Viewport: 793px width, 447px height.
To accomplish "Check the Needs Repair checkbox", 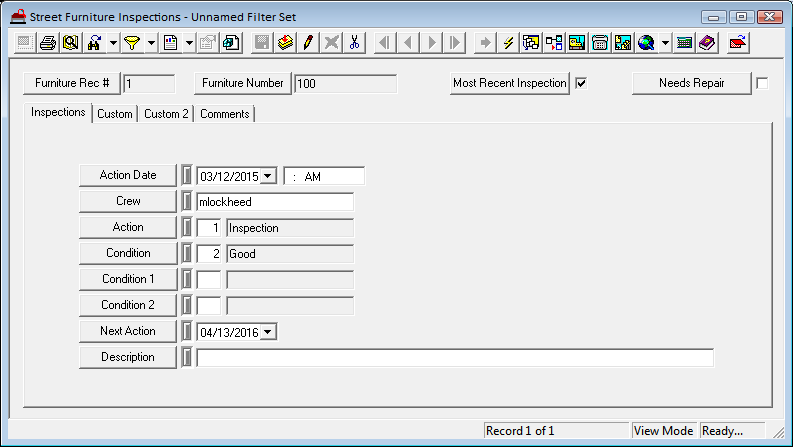I will pos(762,83).
